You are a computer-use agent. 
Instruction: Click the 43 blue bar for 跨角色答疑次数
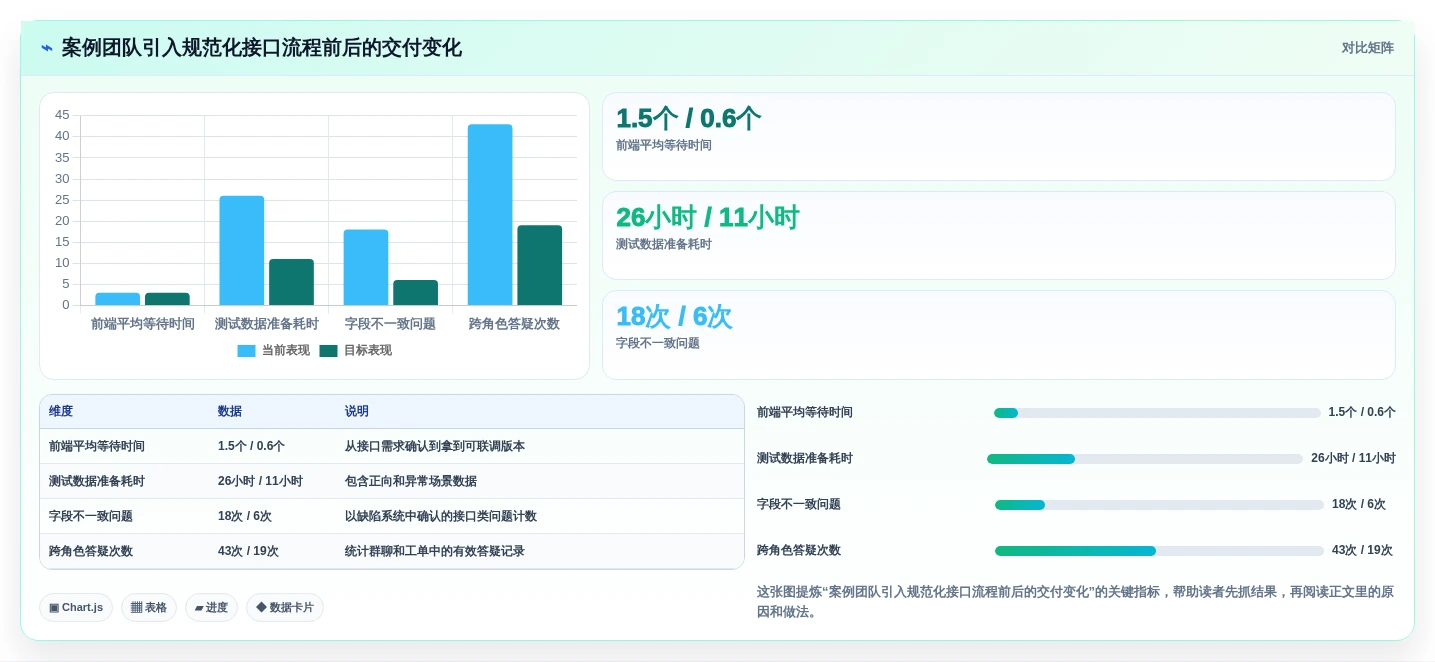point(490,214)
